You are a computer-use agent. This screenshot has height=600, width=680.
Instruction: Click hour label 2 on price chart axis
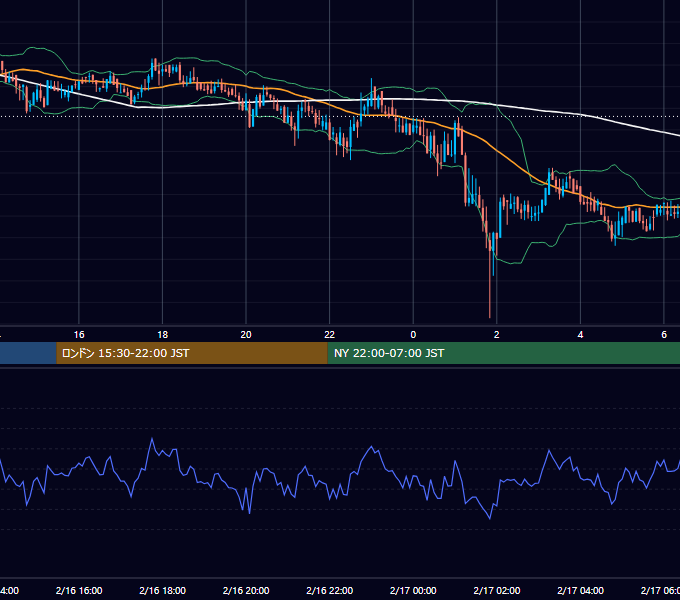coord(497,335)
